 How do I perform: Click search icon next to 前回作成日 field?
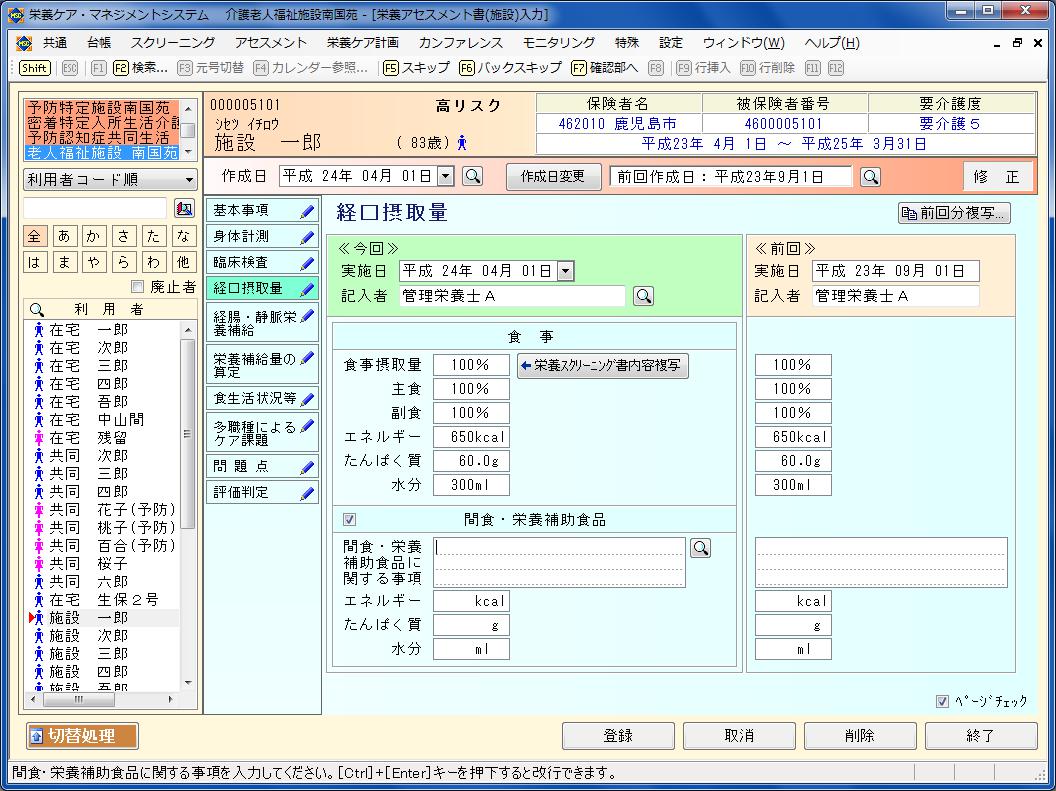871,176
